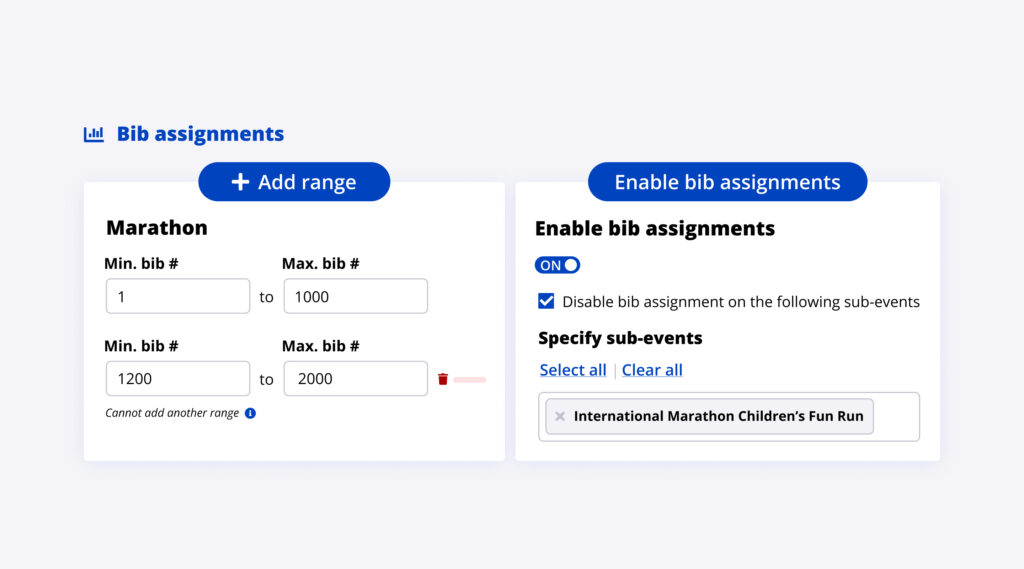This screenshot has height=569, width=1024.
Task: Delete the 1200 to 2000 range with trash icon
Action: tap(443, 379)
